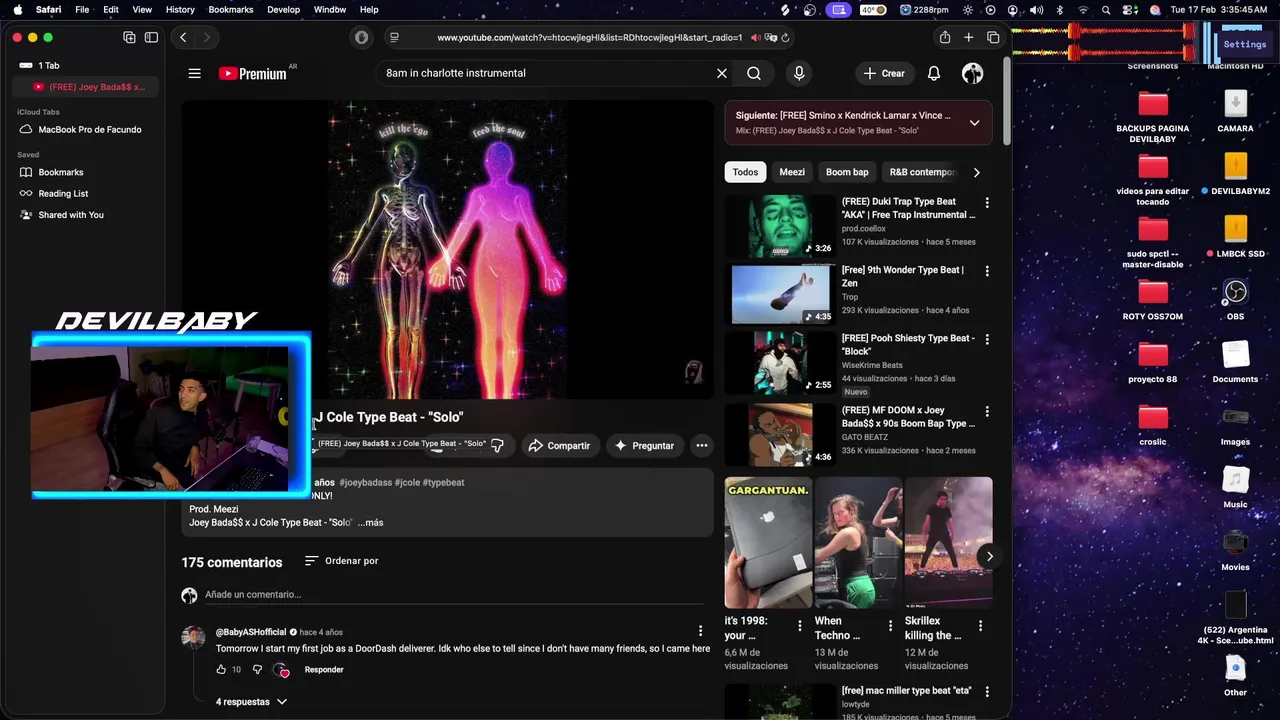Open more video actions ellipsis button
The image size is (1280, 720).
[x=702, y=446]
